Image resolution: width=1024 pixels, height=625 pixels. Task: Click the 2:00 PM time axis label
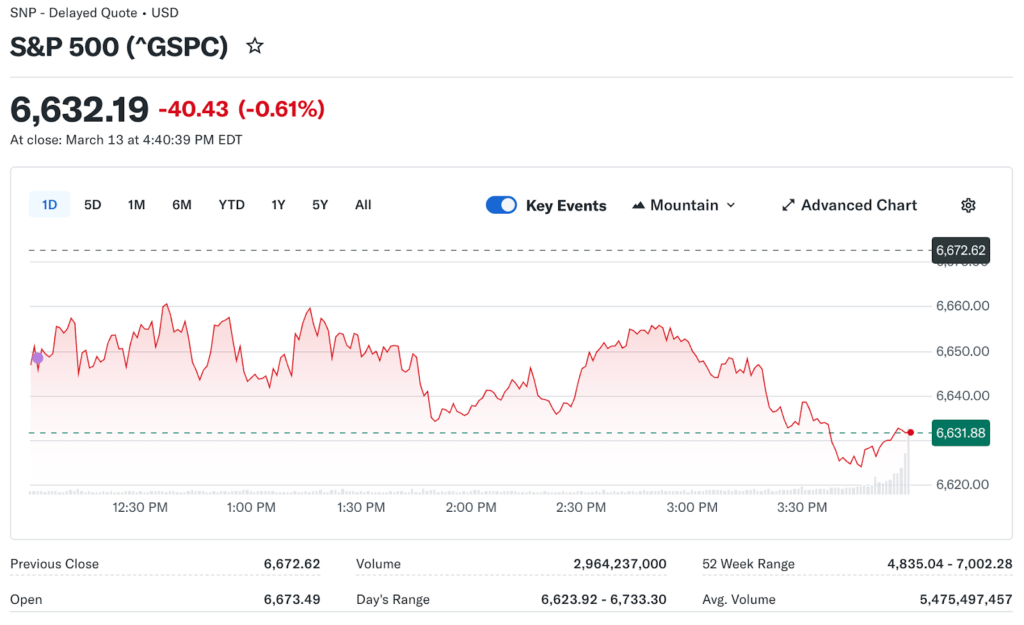point(471,508)
